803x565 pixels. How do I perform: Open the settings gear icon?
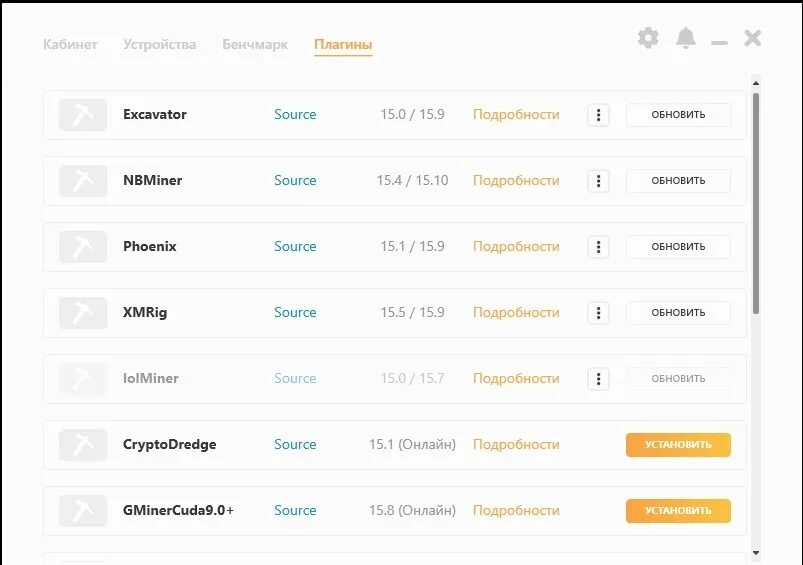tap(648, 38)
